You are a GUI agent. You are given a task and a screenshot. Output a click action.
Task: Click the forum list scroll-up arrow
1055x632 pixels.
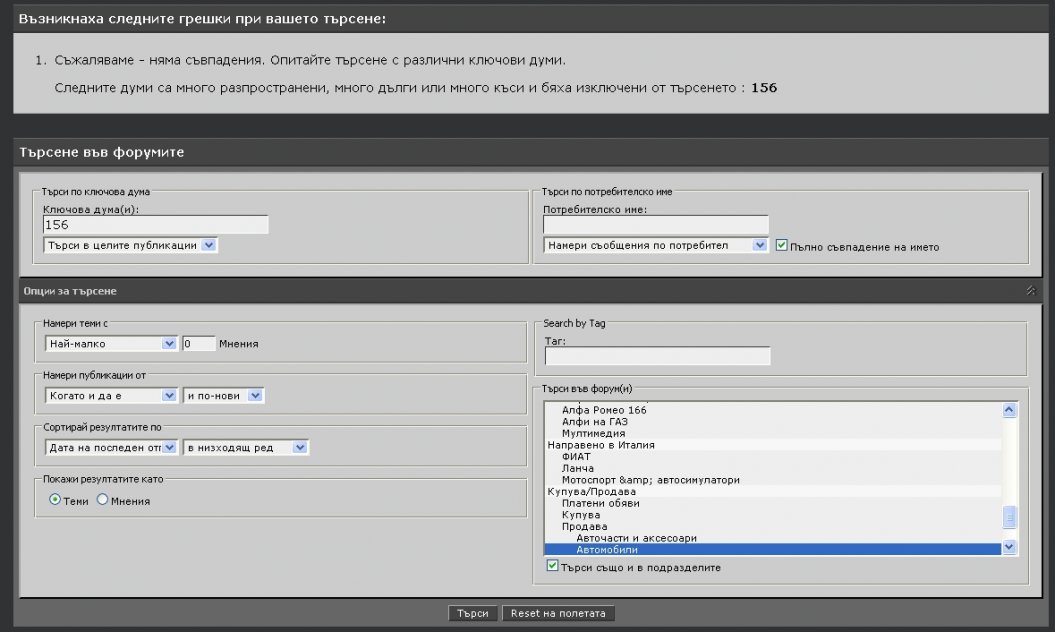point(1009,410)
